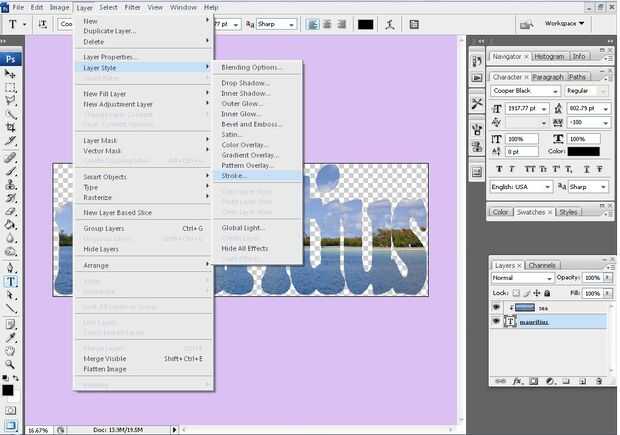
Task: Click the Fill 100% field
Action: click(x=592, y=293)
